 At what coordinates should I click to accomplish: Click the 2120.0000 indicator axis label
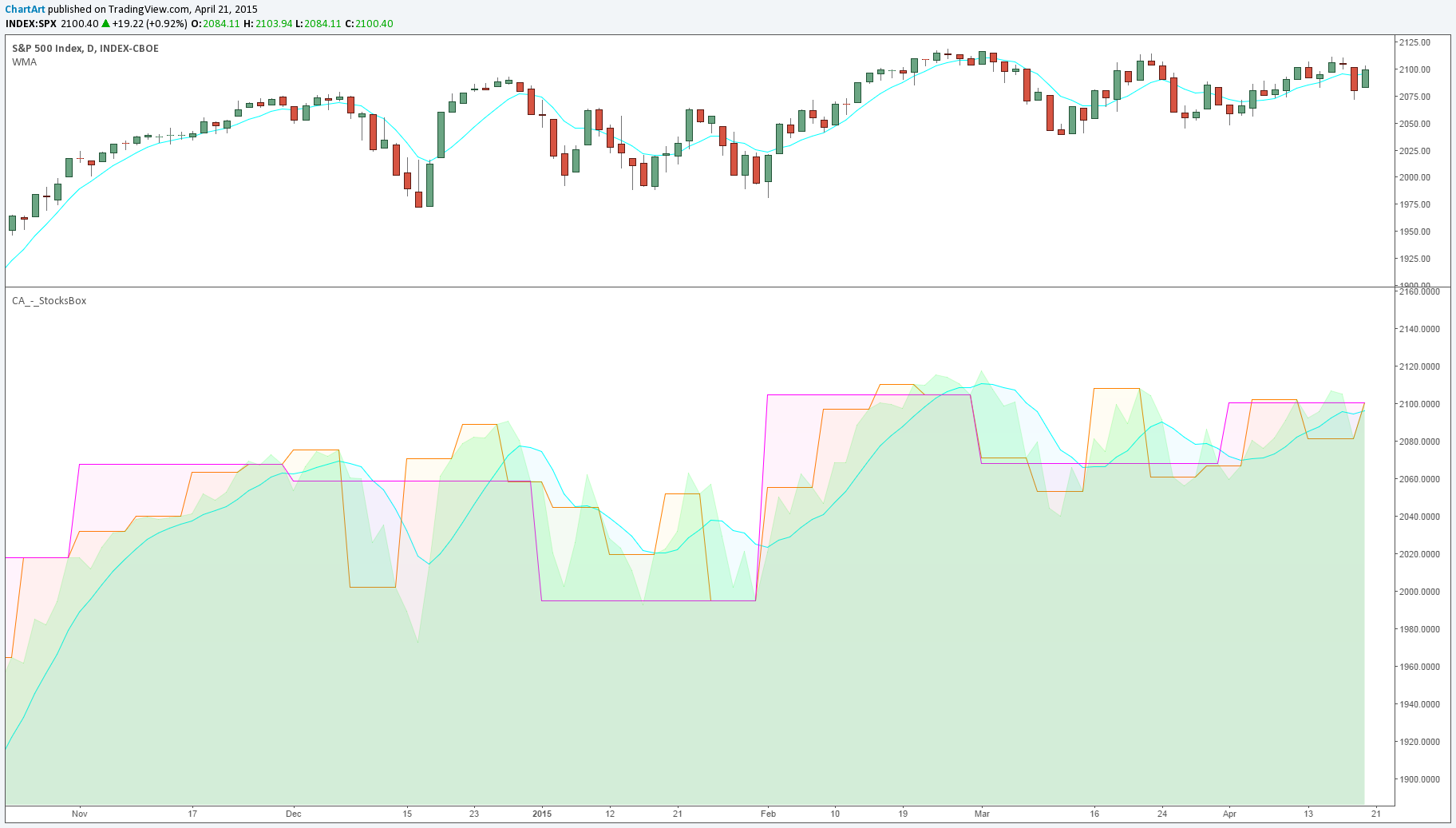click(x=1419, y=366)
